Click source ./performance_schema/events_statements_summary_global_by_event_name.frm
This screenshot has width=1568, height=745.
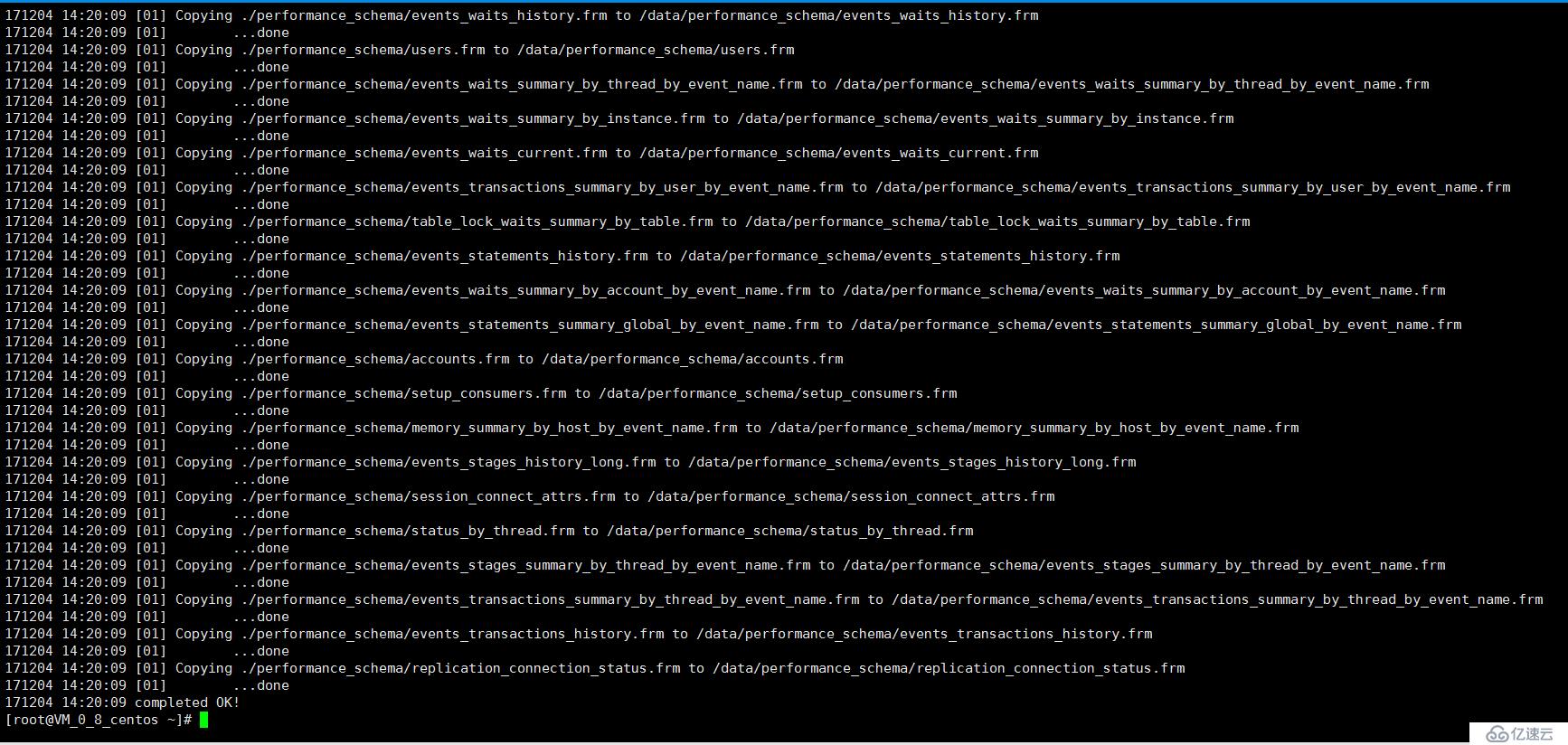pos(530,325)
